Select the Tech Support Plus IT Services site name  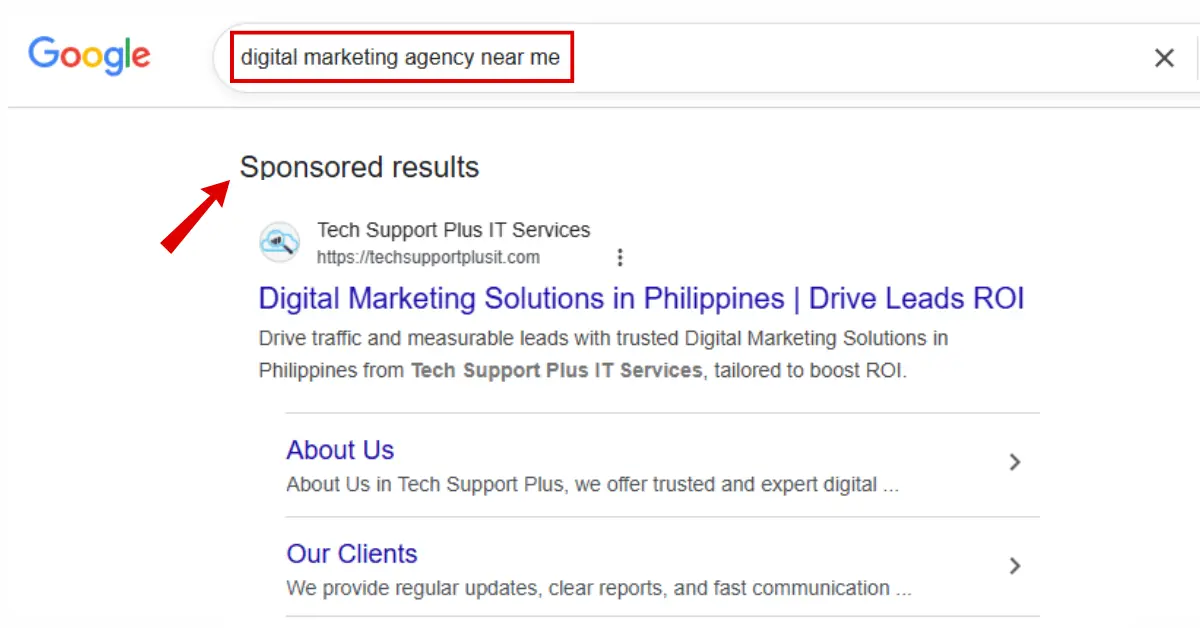tap(453, 230)
